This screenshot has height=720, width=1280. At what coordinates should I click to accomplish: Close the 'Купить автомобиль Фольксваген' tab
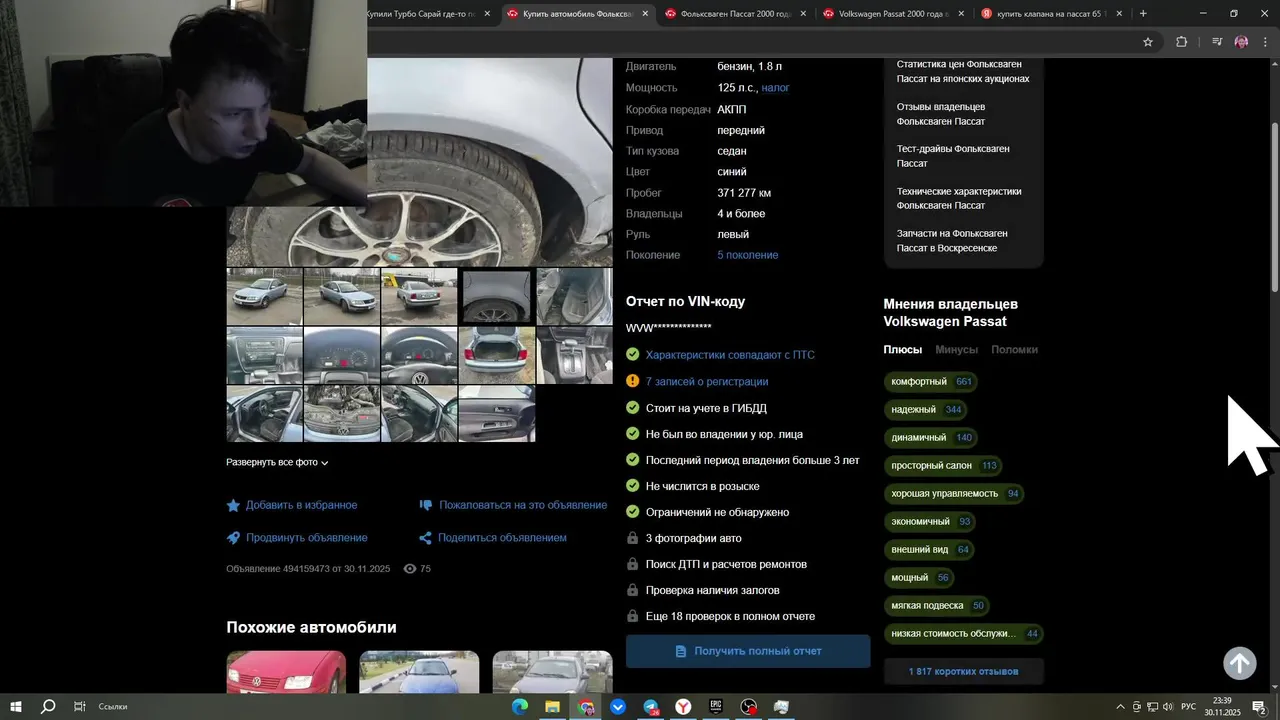(645, 14)
